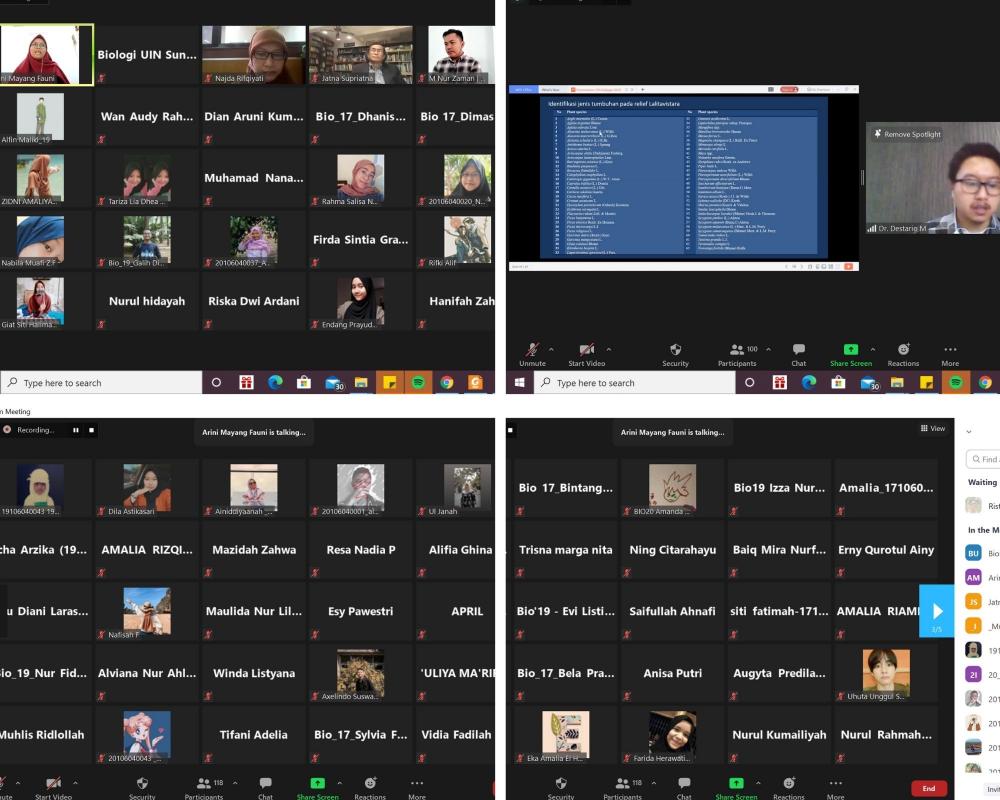Image resolution: width=1000 pixels, height=800 pixels.
Task: Open the Windows Start menu
Action: click(x=520, y=382)
